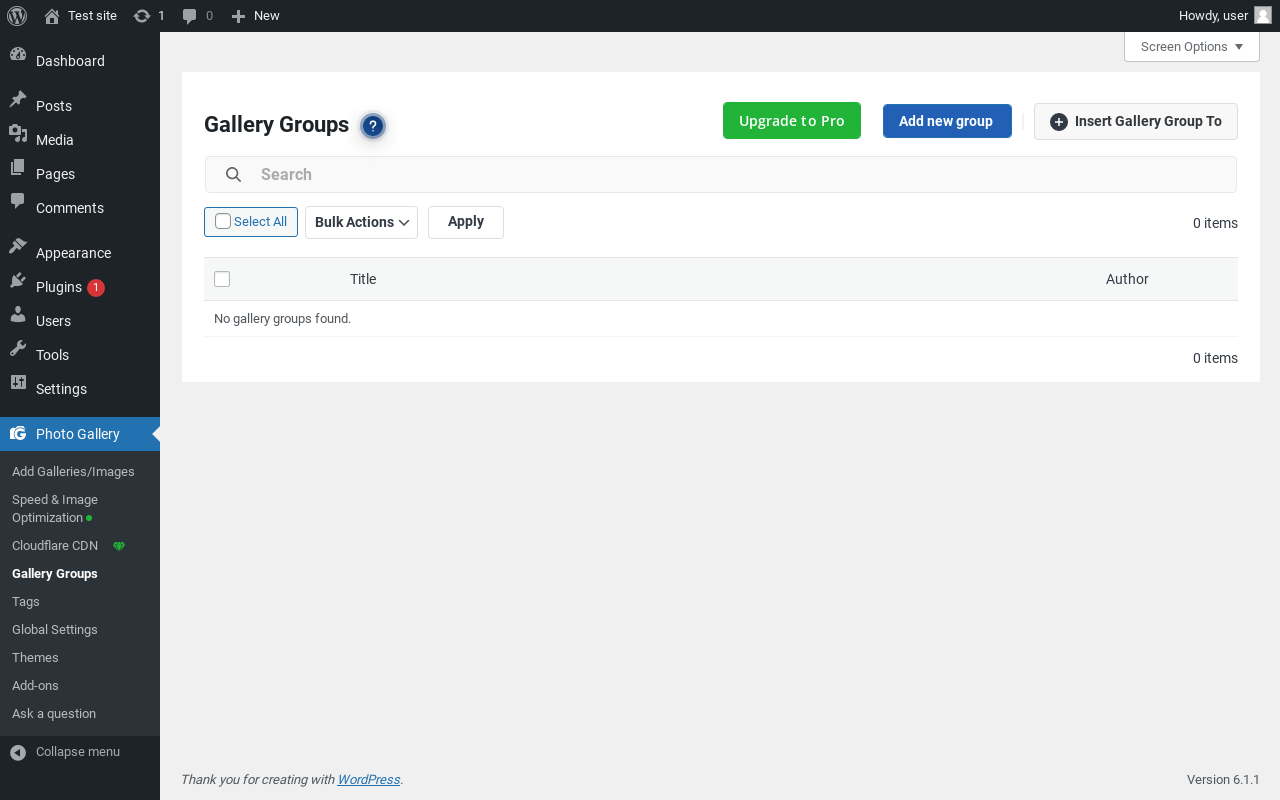Click the updates circular arrows icon
Viewport: 1280px width, 800px height.
[142, 16]
